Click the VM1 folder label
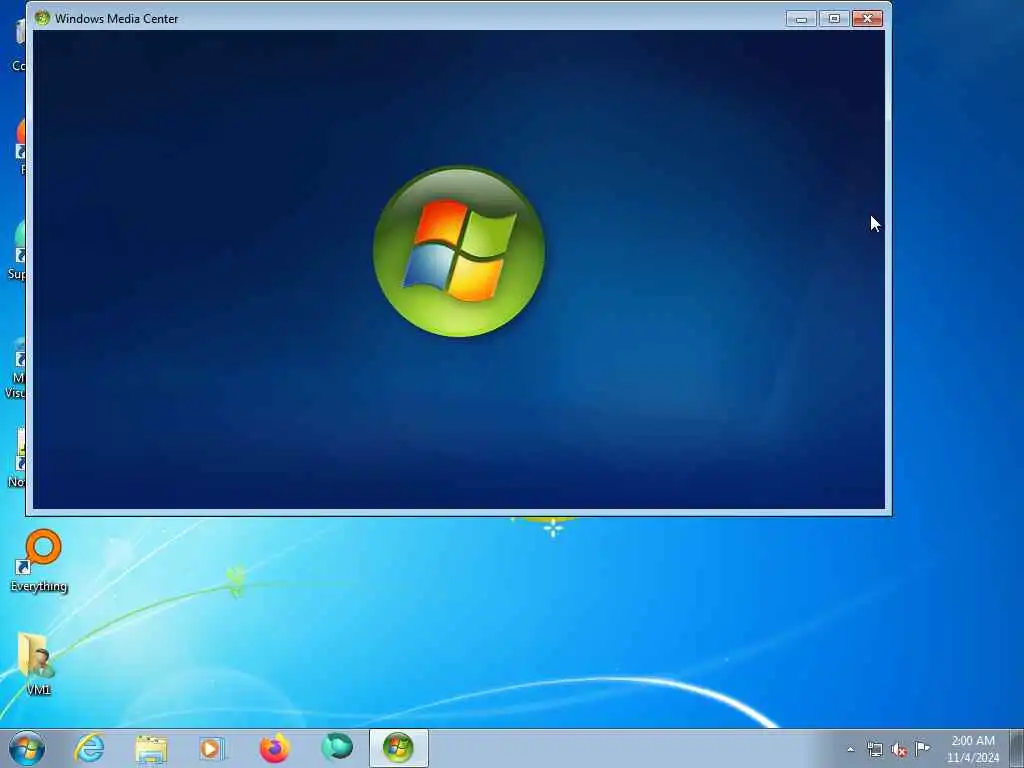The image size is (1024, 768). point(38,690)
